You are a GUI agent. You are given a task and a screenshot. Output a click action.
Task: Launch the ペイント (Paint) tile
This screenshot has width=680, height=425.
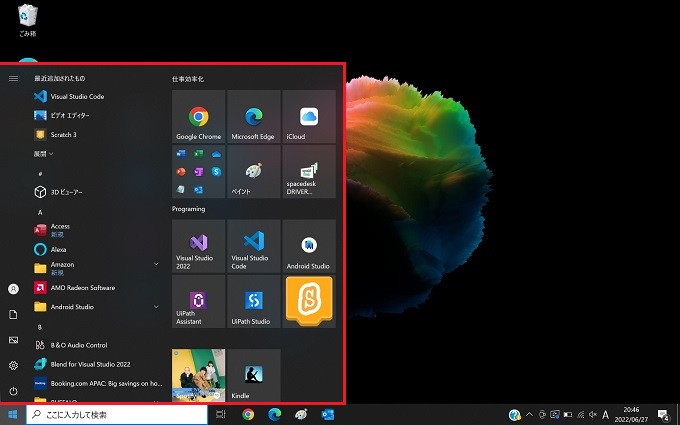[x=254, y=171]
